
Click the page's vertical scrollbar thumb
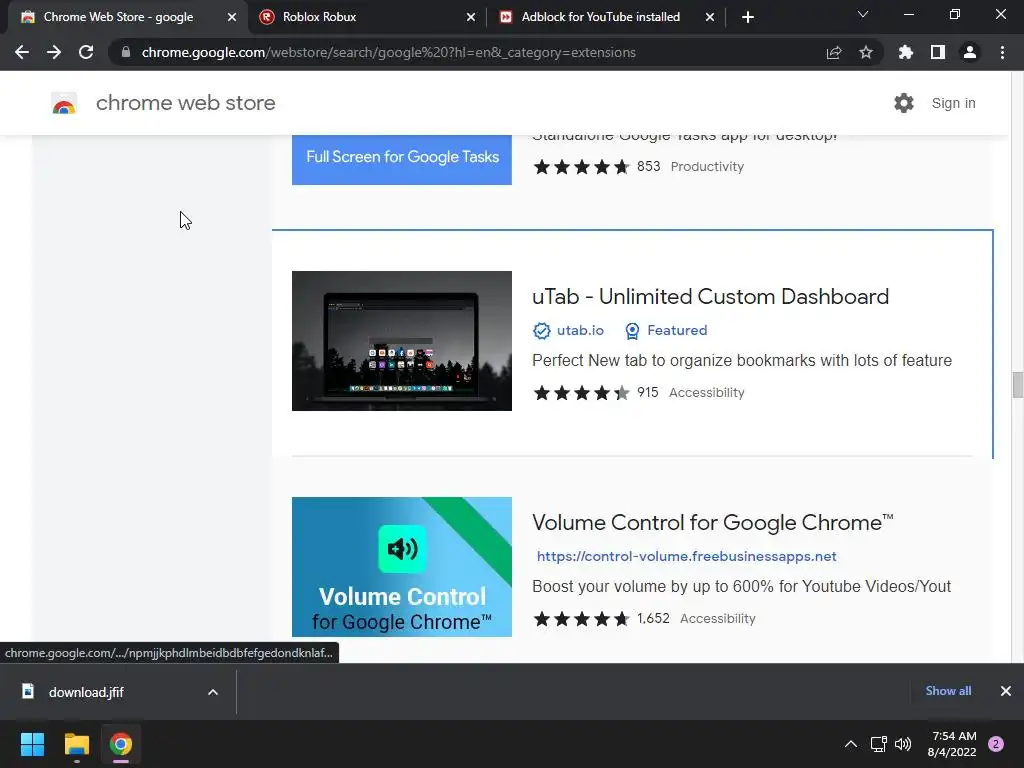[1017, 385]
